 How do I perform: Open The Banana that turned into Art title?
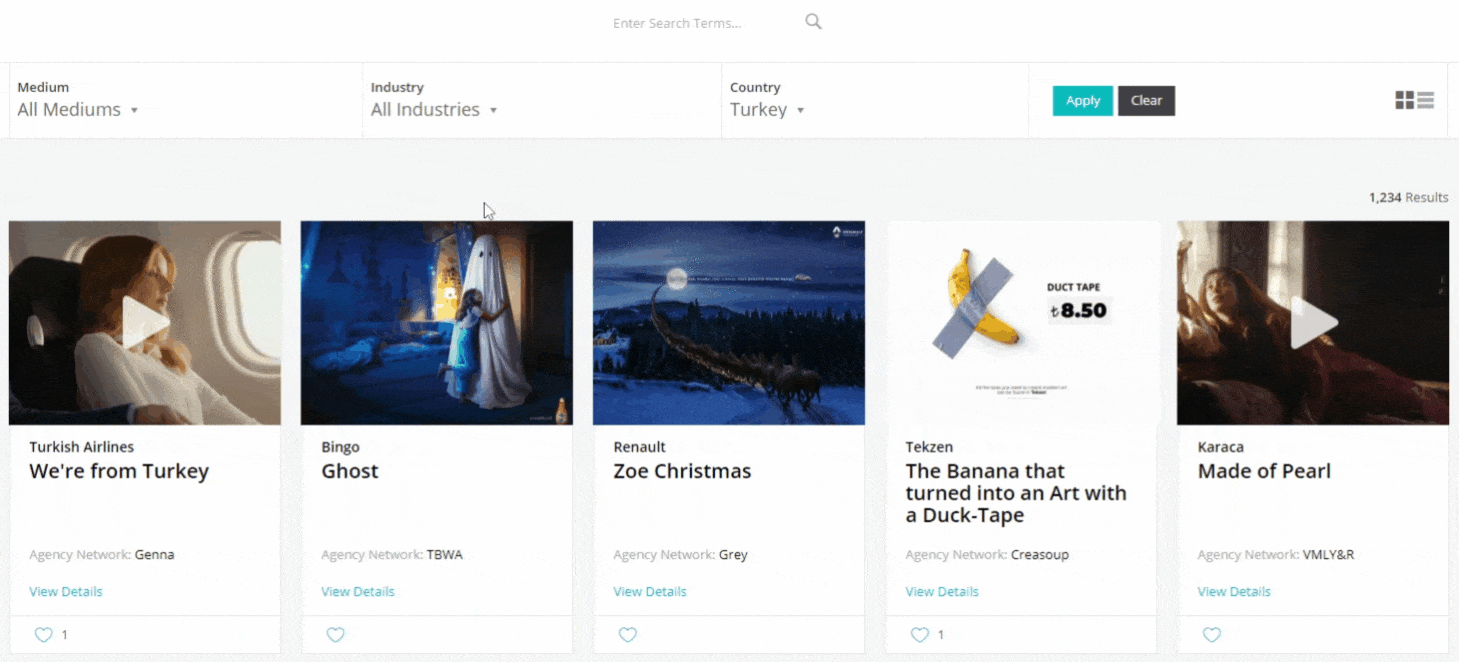pos(1016,493)
